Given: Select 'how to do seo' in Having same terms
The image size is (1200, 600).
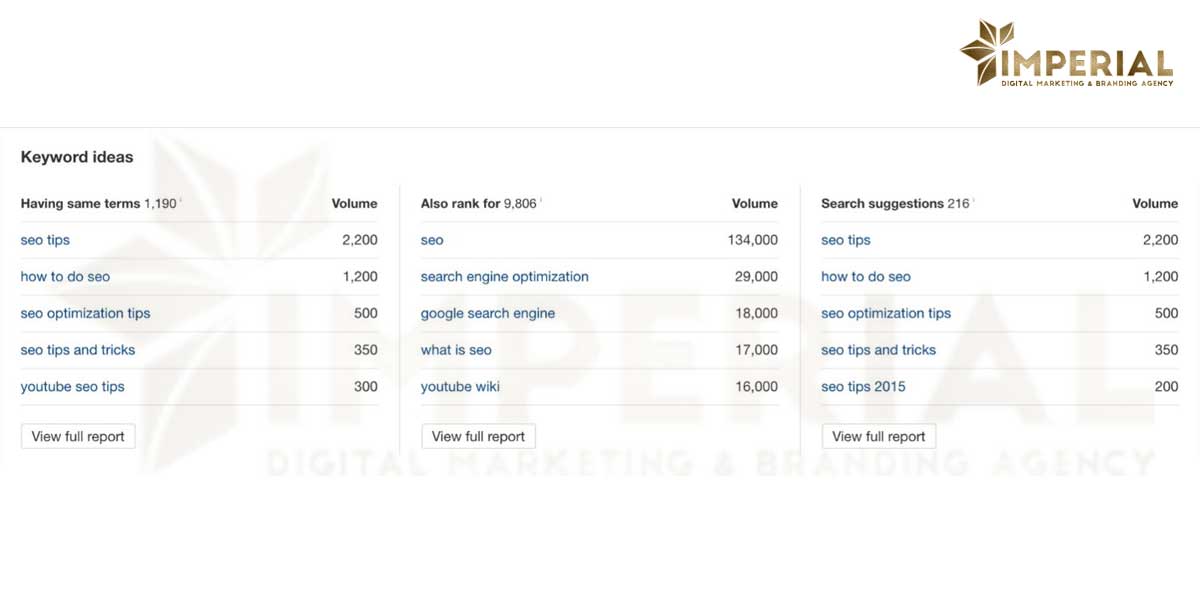Looking at the screenshot, I should pos(65,277).
